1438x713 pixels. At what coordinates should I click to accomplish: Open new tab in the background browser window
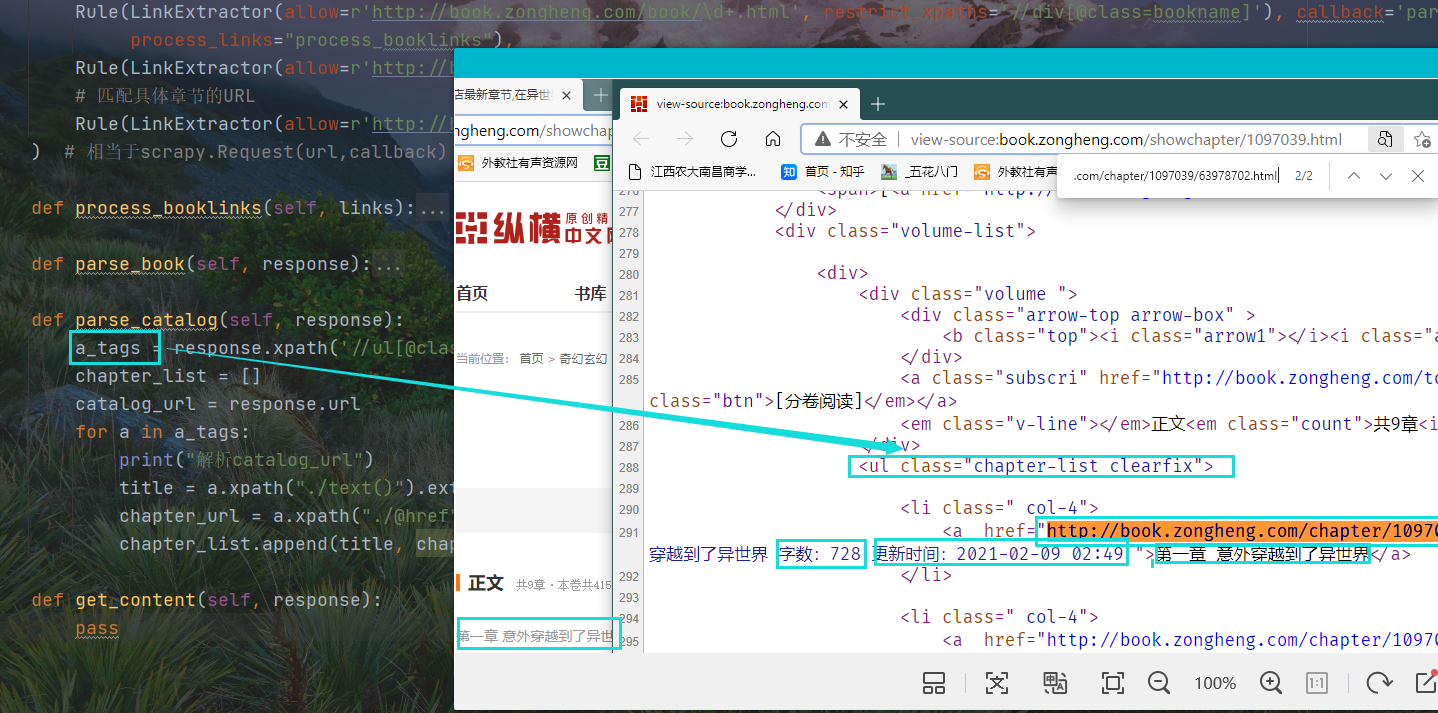point(600,95)
